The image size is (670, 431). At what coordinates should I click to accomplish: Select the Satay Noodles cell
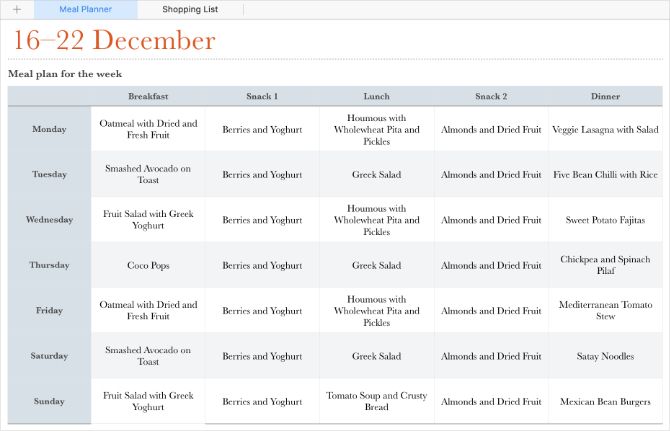pyautogui.click(x=605, y=356)
